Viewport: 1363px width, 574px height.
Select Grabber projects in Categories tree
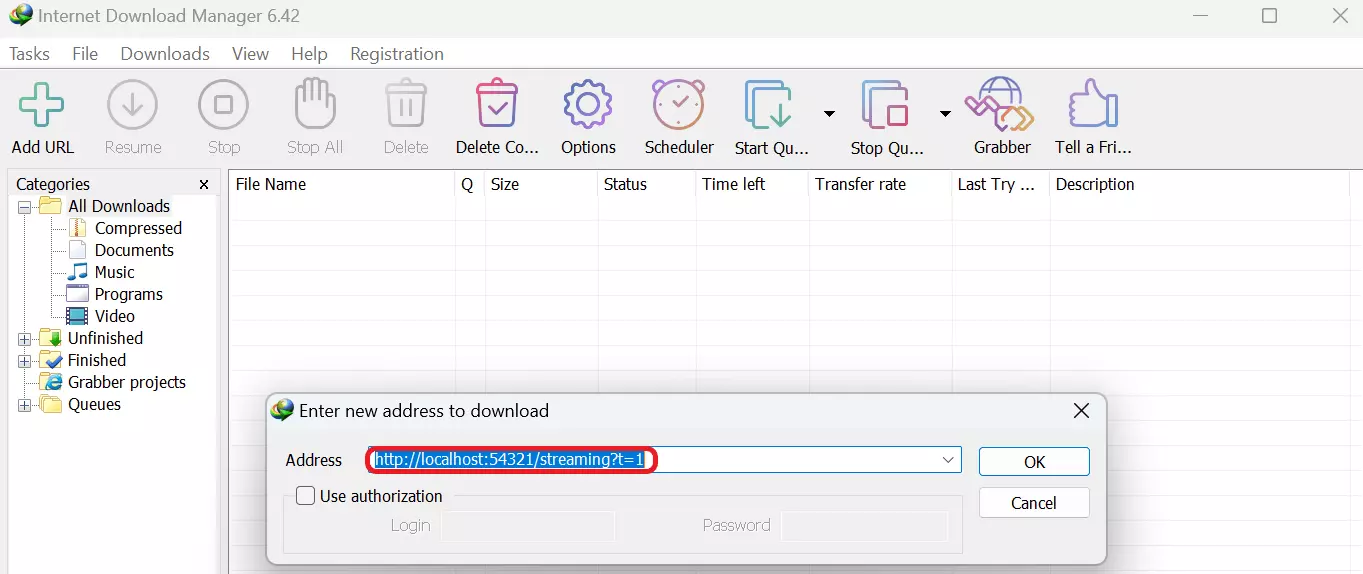pyautogui.click(x=126, y=382)
